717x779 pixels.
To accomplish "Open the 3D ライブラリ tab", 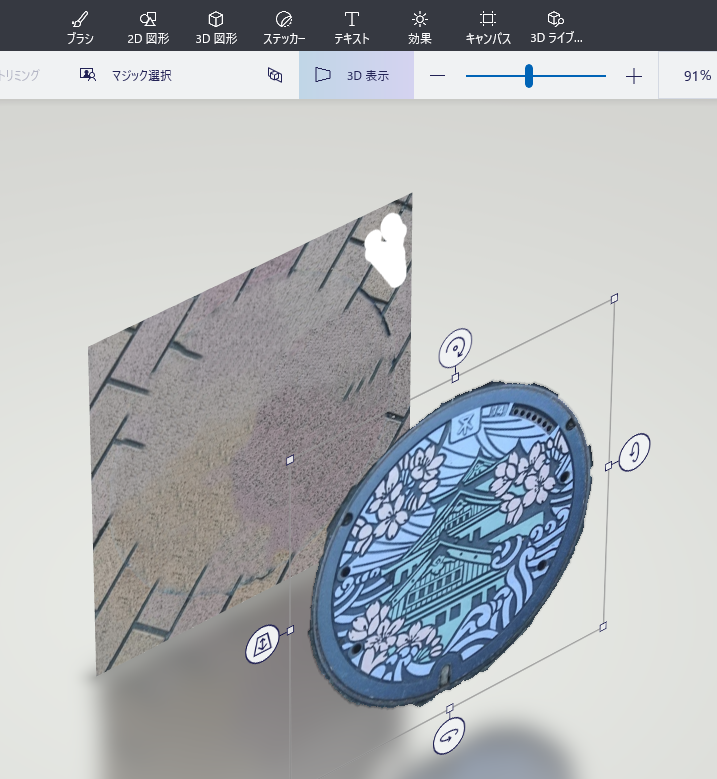I will [x=556, y=28].
